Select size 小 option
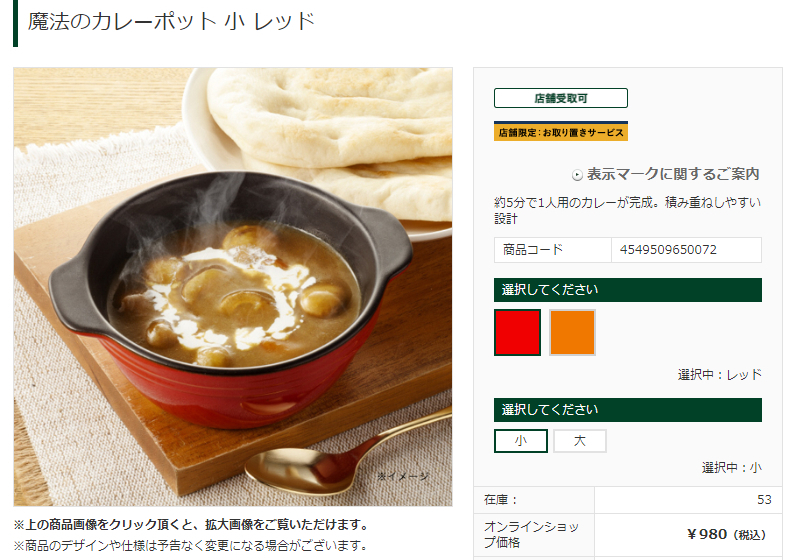This screenshot has height=560, width=800. point(521,441)
